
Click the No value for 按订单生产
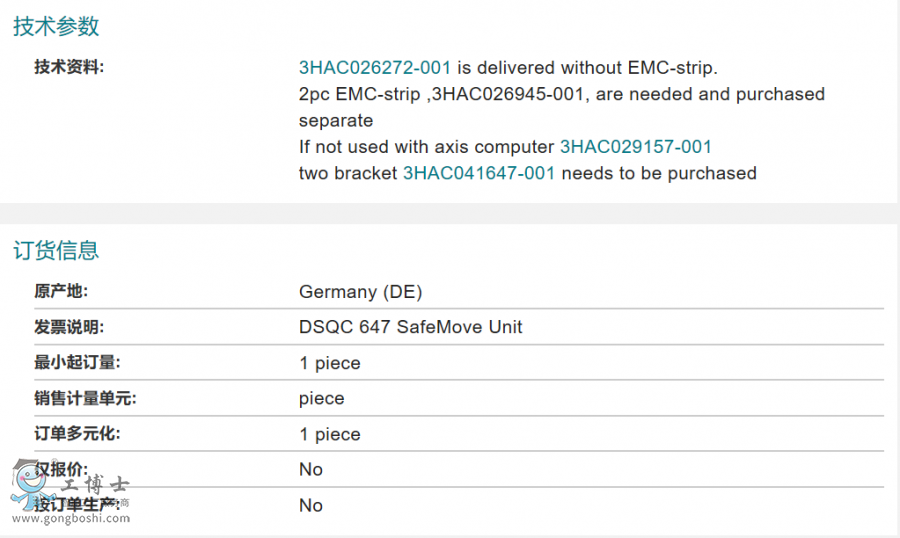[310, 505]
